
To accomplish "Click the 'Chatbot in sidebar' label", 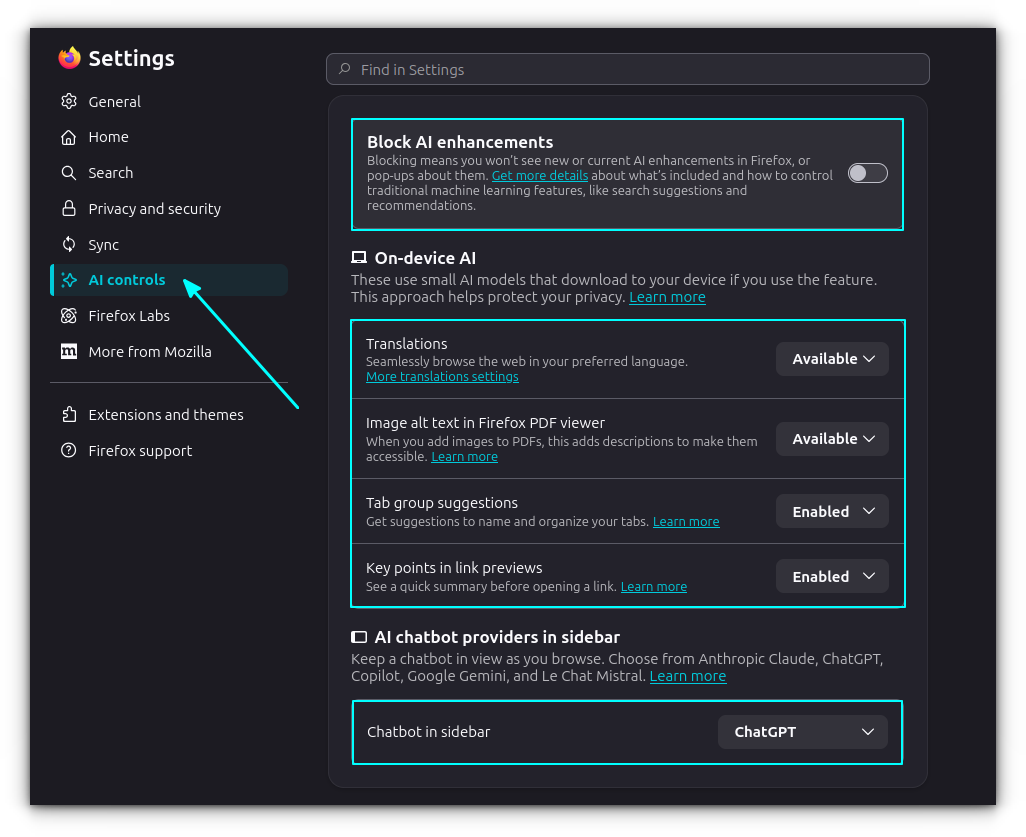I will [x=429, y=732].
